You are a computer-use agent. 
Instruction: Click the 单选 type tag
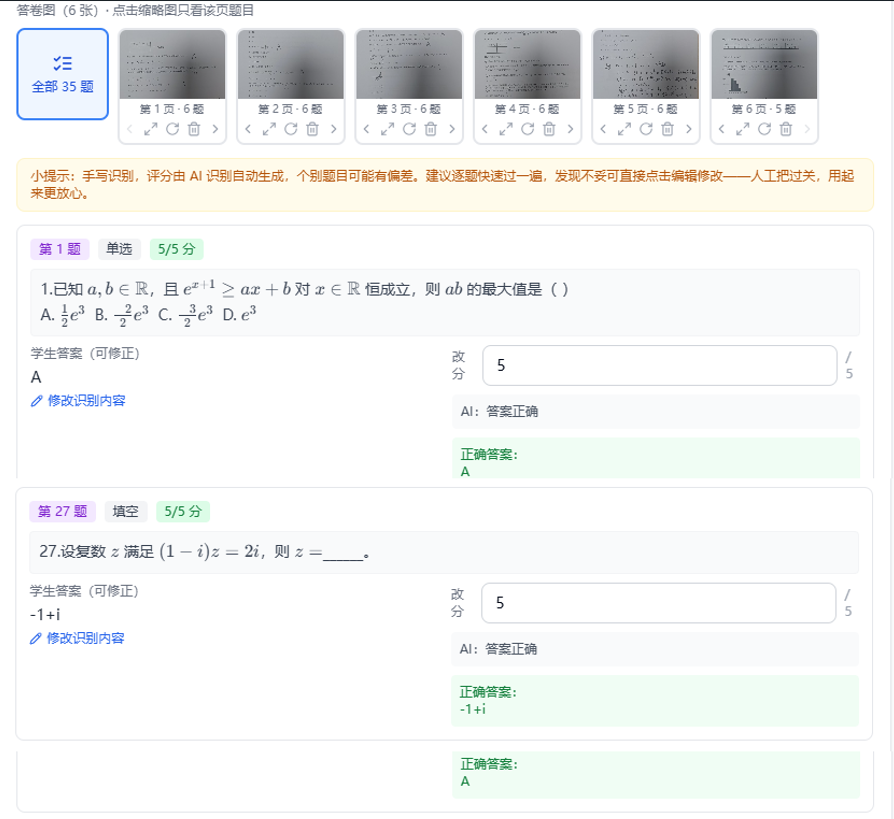119,249
